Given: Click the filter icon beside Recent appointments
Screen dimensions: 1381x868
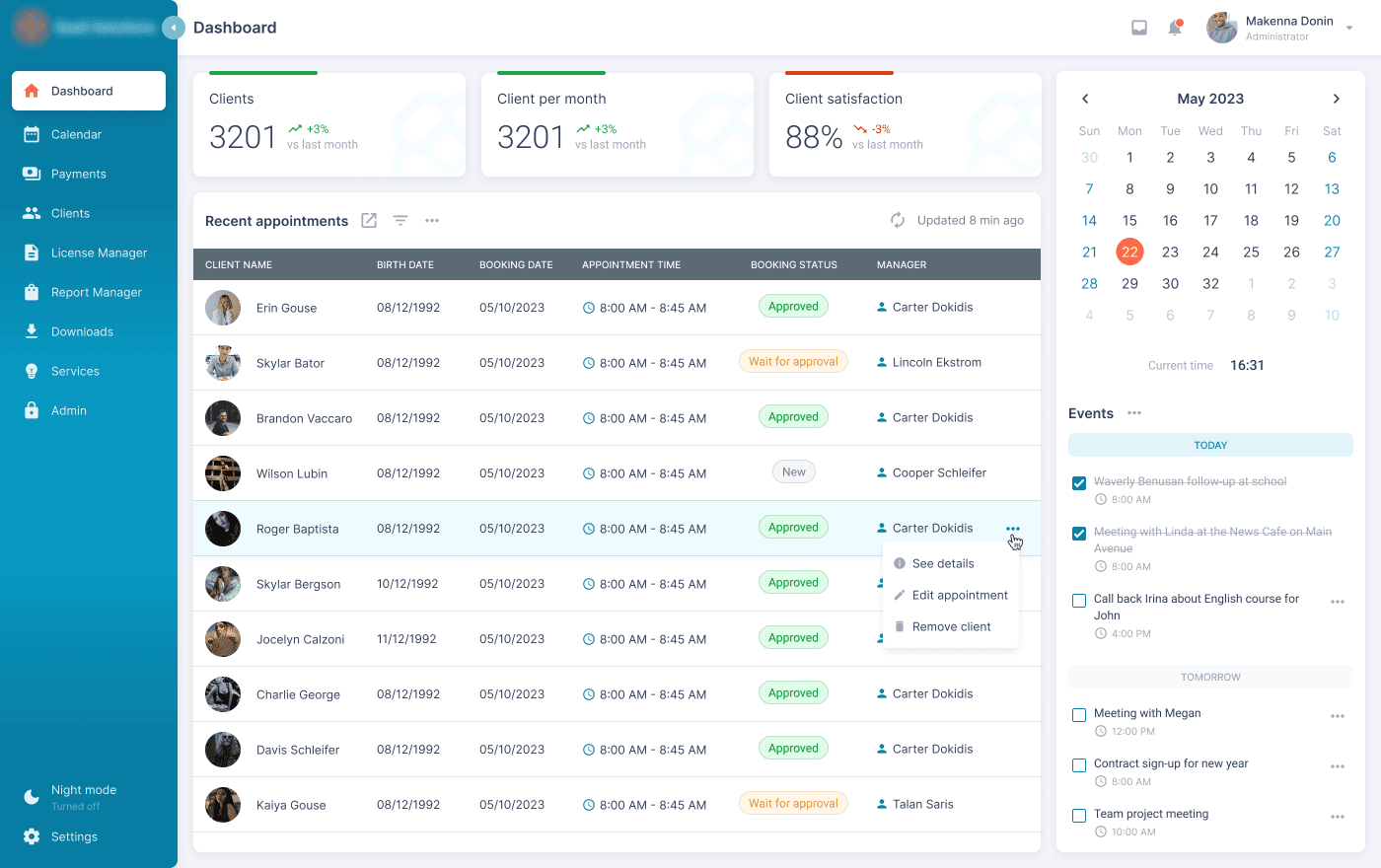Looking at the screenshot, I should coord(400,221).
